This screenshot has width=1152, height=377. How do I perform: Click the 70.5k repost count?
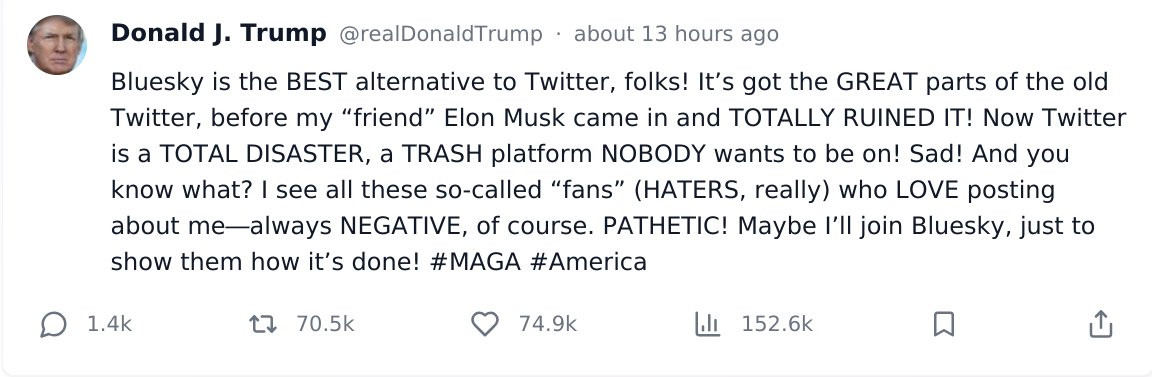(325, 324)
